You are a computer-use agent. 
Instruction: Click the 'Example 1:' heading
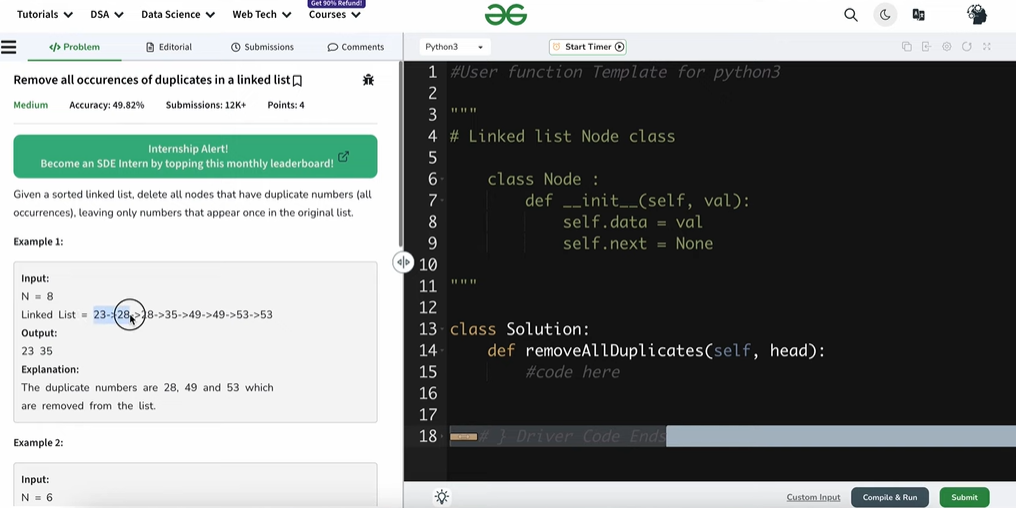[38, 242]
